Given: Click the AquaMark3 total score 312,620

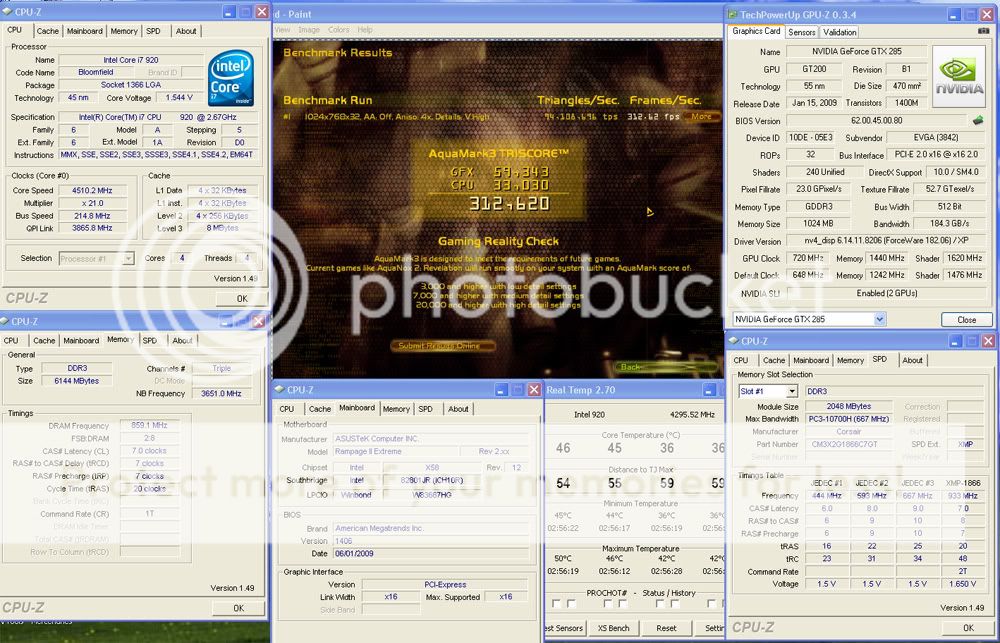Looking at the screenshot, I should click(508, 203).
